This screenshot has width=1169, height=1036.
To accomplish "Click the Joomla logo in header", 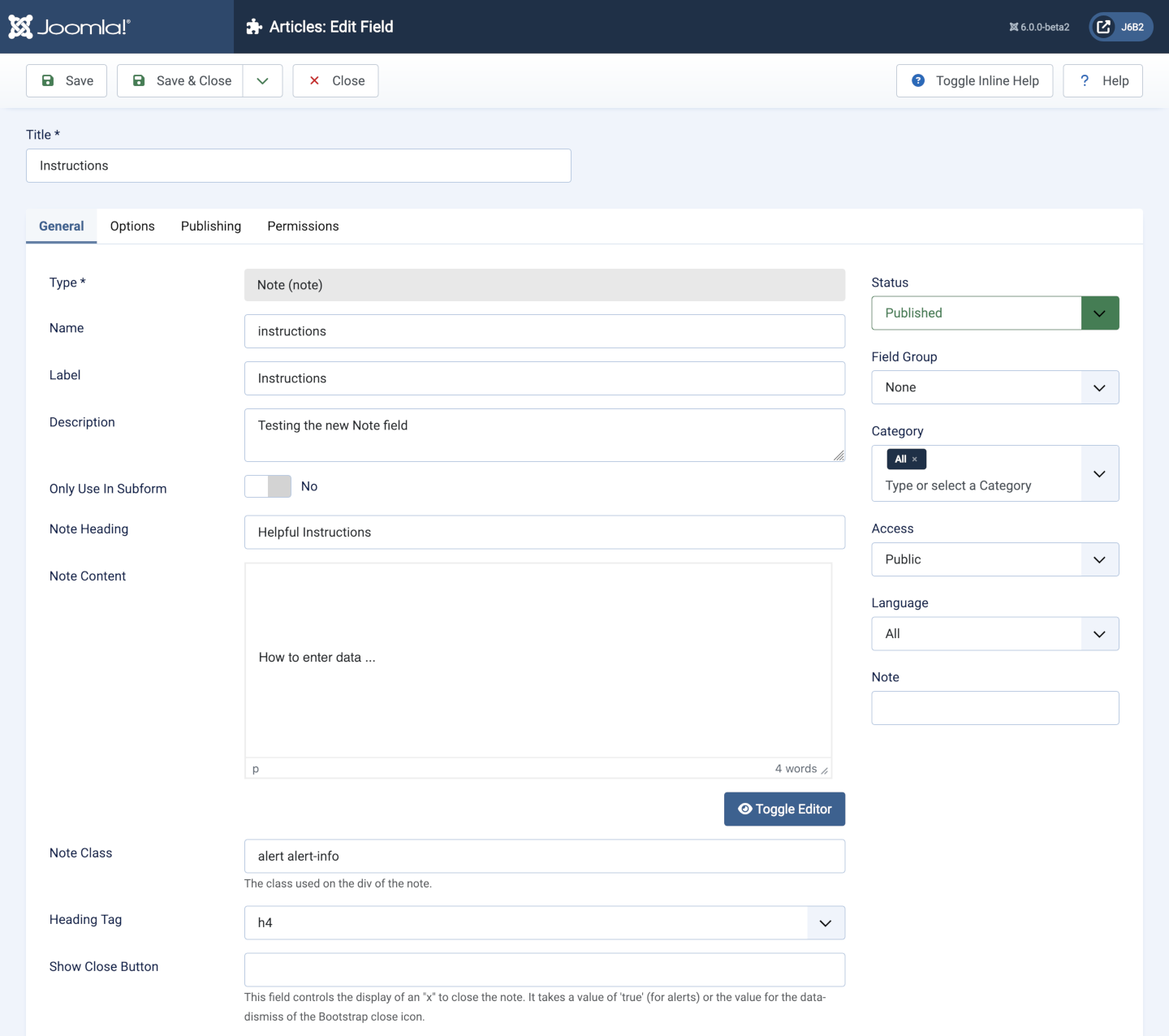I will tap(69, 27).
